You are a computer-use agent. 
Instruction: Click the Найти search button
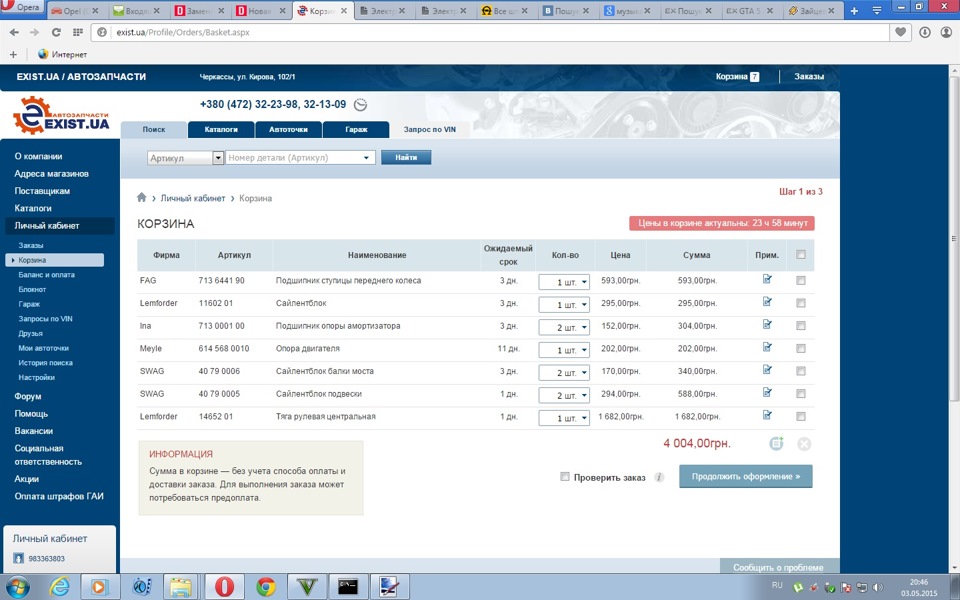[406, 157]
